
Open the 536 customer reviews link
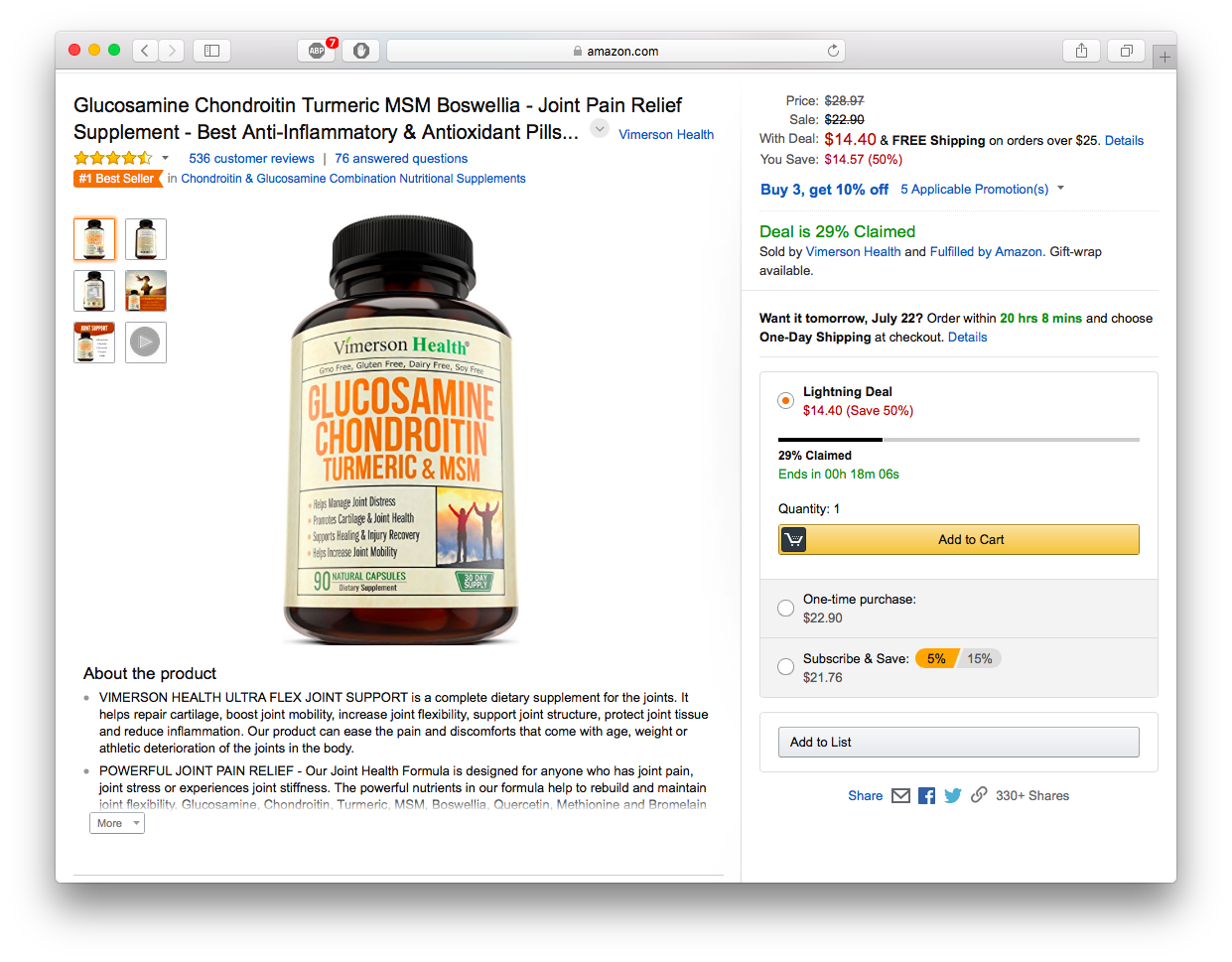(x=251, y=158)
